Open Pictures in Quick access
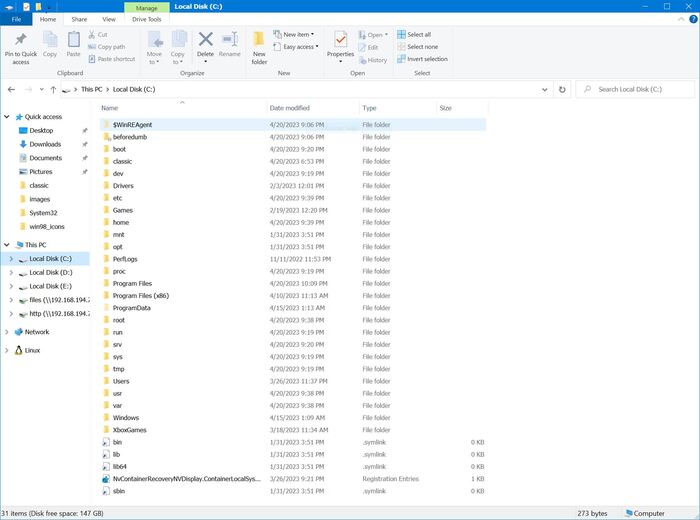The image size is (700, 520). pyautogui.click(x=36, y=171)
